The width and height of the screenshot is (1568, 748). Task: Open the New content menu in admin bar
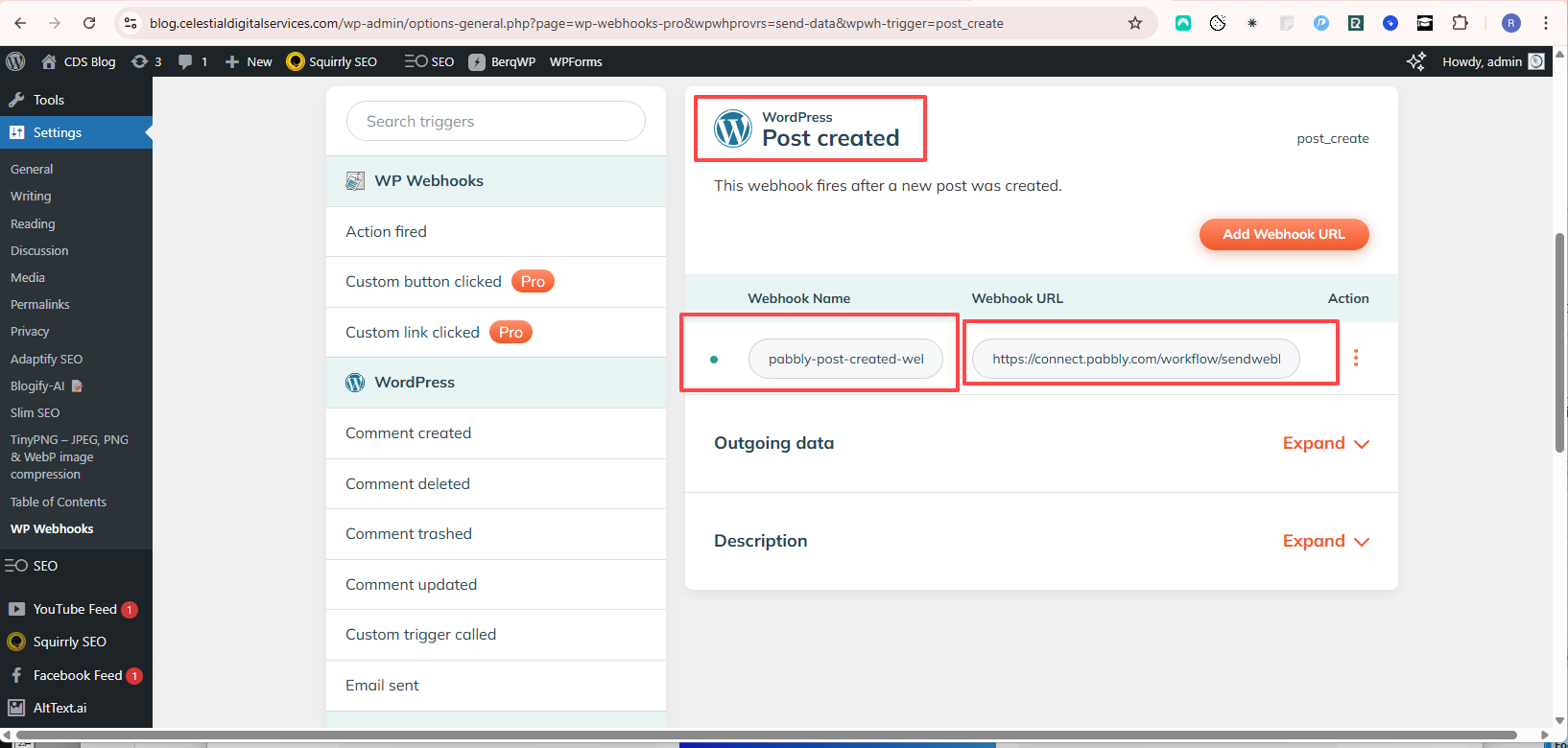pyautogui.click(x=249, y=61)
